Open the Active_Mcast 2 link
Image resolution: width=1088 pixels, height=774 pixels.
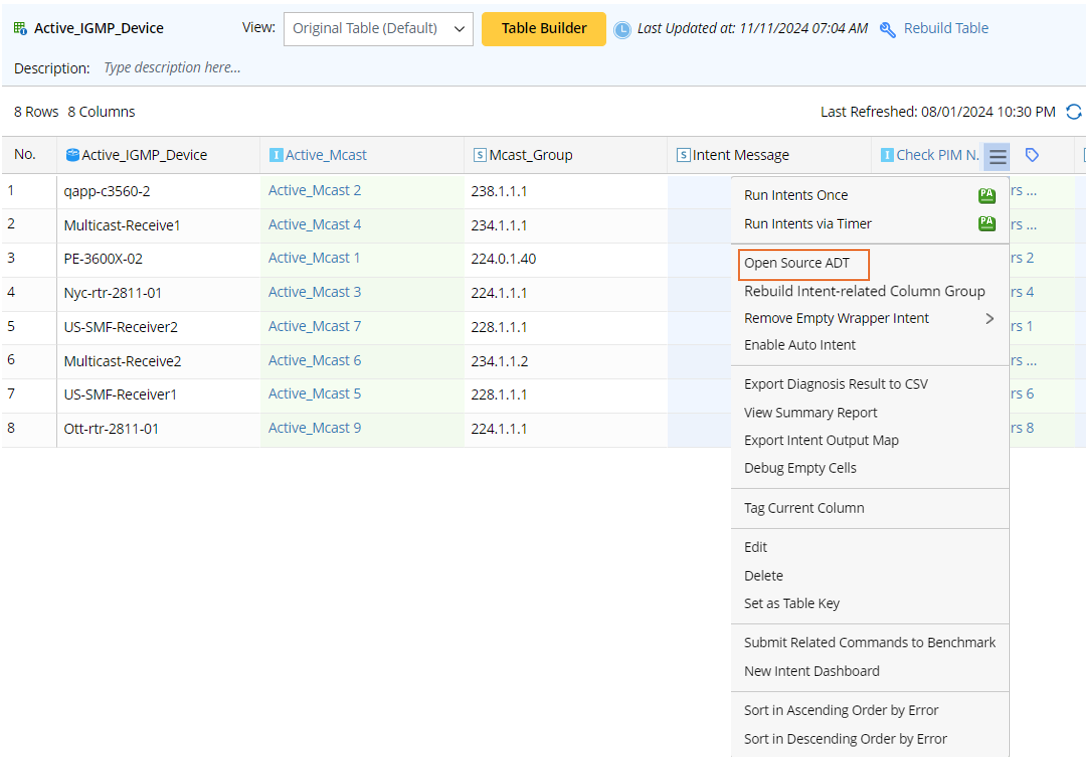tap(315, 191)
